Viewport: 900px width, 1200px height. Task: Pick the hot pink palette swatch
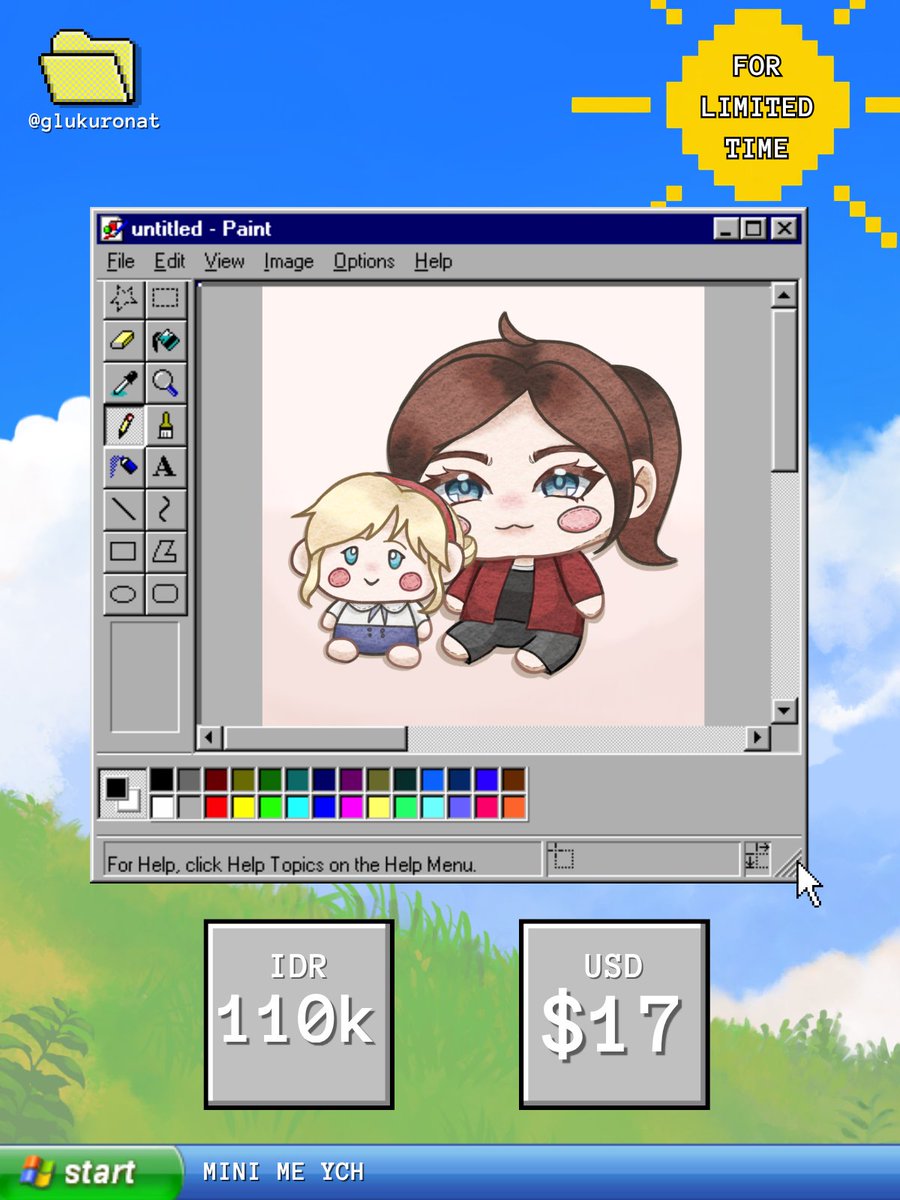coord(487,807)
